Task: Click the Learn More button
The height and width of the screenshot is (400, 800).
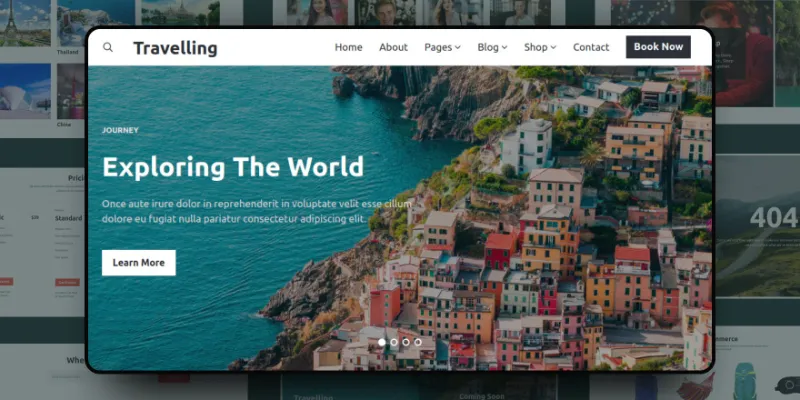Action: 139,263
